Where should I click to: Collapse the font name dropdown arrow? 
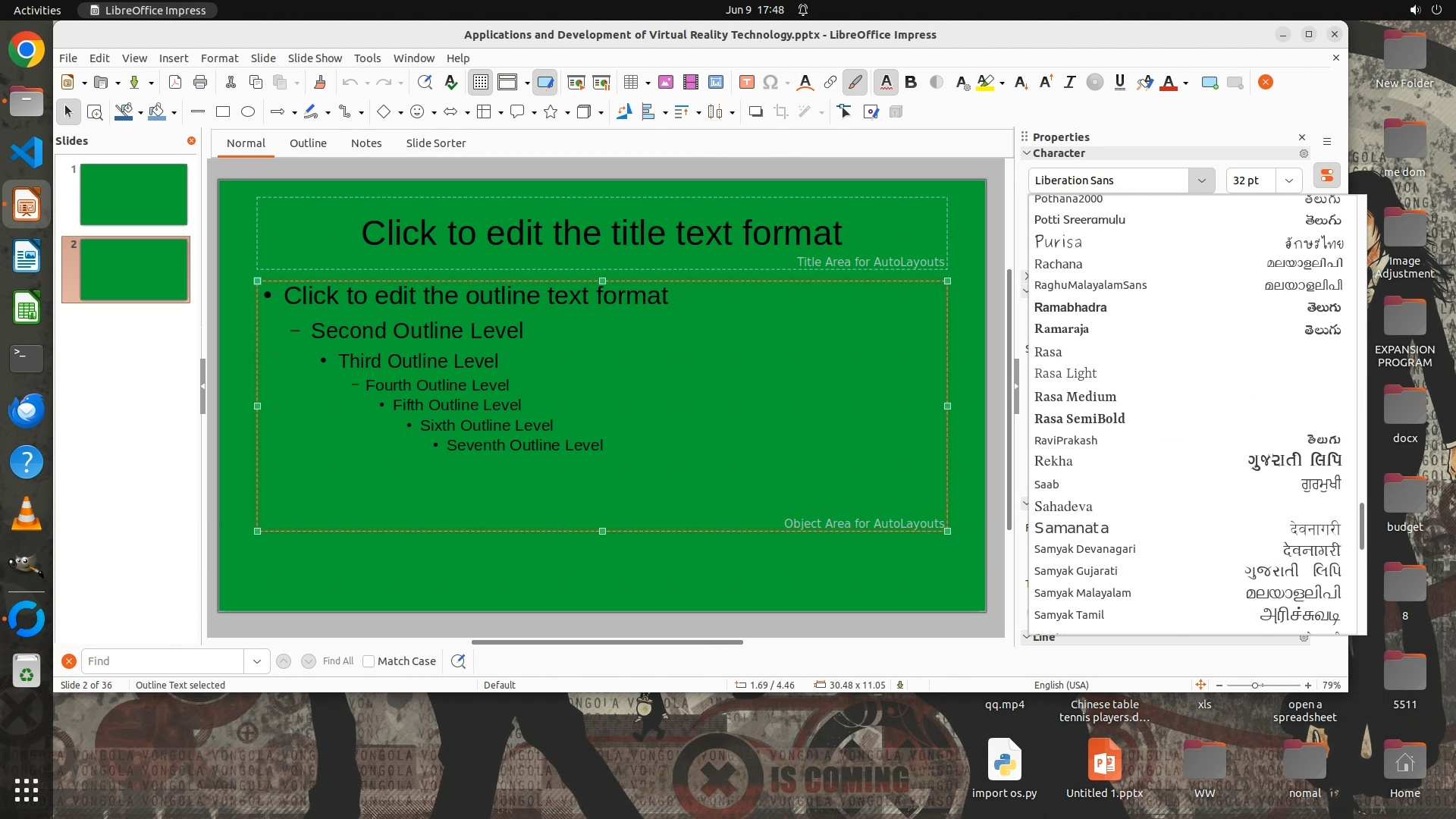[1201, 180]
